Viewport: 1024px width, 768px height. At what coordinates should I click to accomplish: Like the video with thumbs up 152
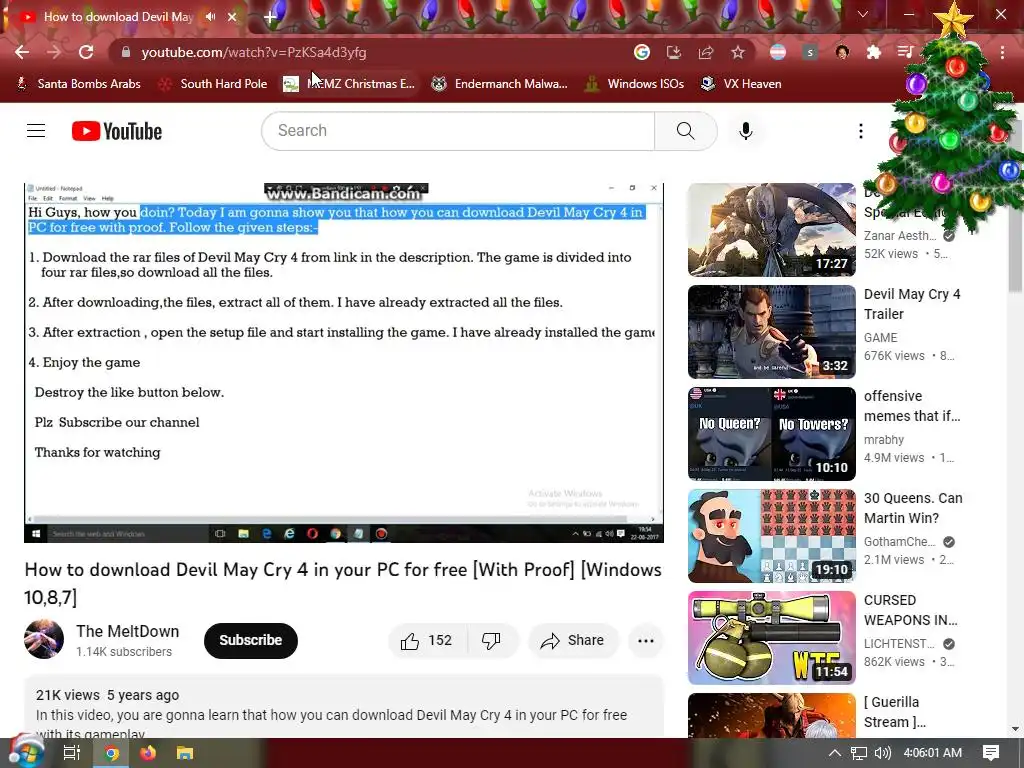click(428, 641)
